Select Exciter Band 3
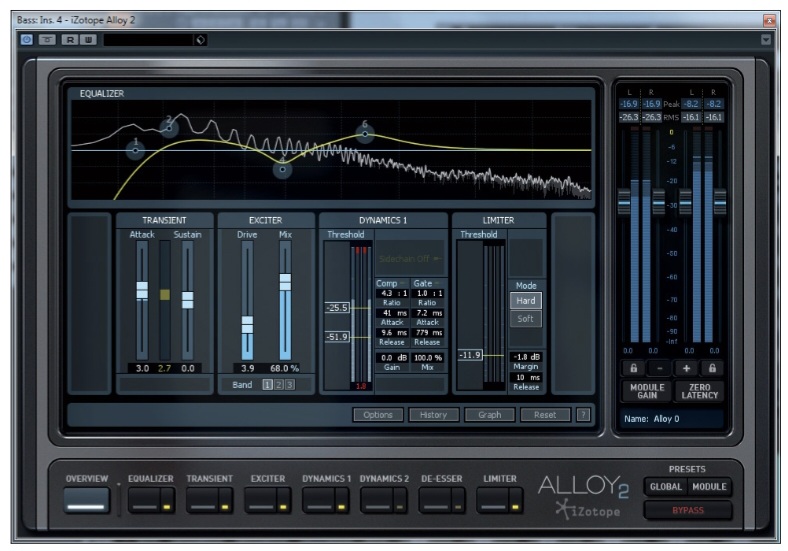Viewport: 788px width, 551px height. click(290, 385)
